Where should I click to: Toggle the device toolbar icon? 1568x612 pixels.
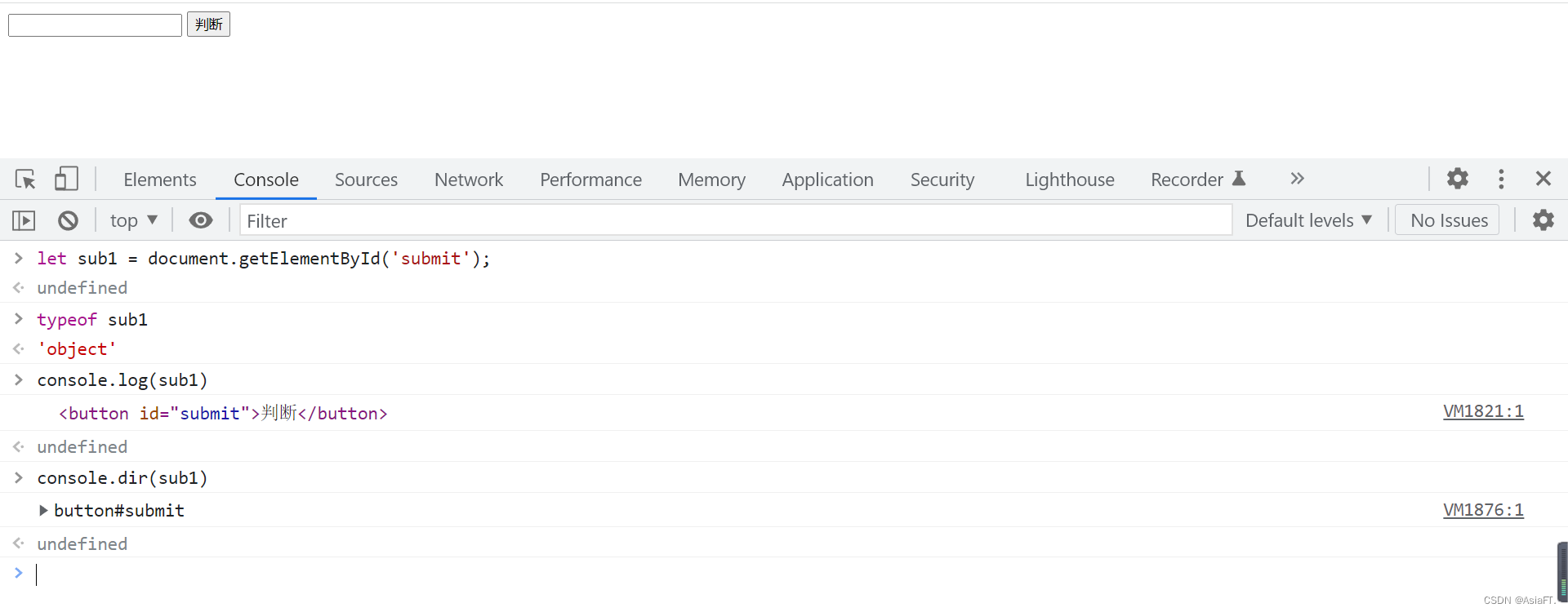pyautogui.click(x=66, y=179)
